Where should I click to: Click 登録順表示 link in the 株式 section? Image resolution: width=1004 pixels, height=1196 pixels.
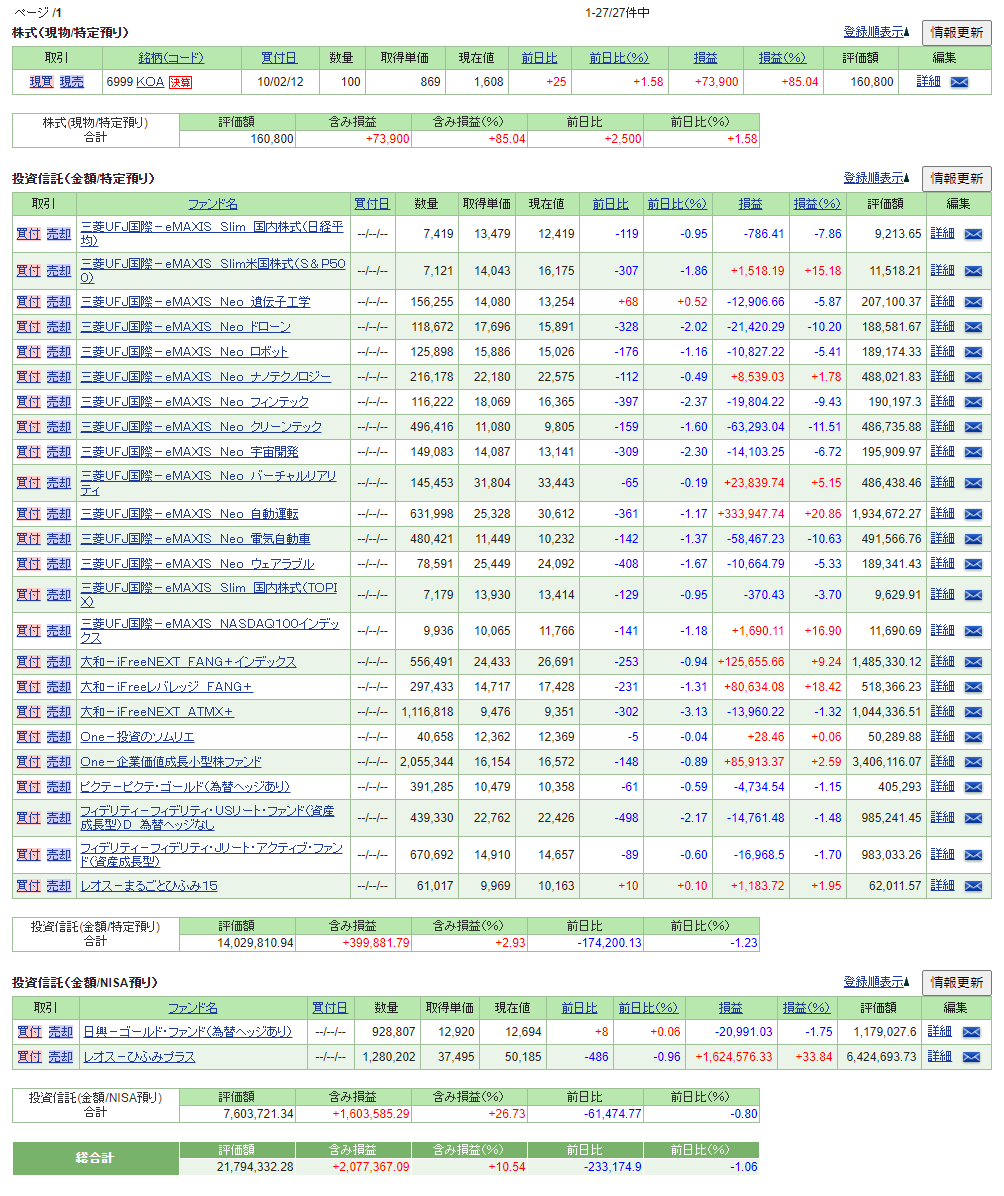coord(876,32)
